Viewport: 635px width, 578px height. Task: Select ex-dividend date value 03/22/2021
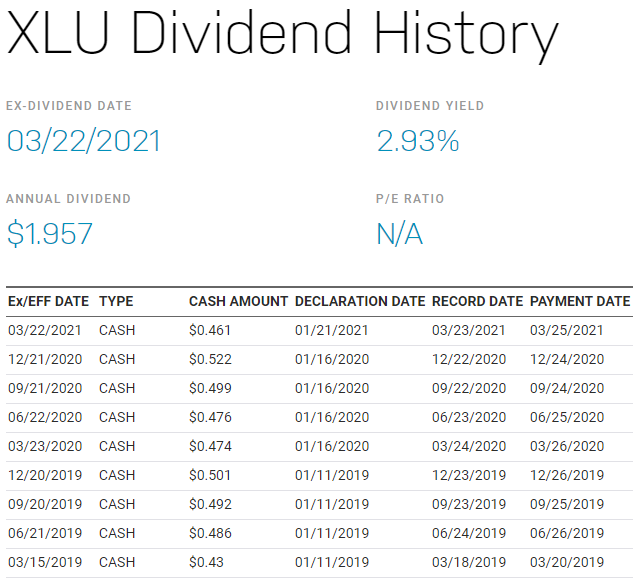pos(84,141)
